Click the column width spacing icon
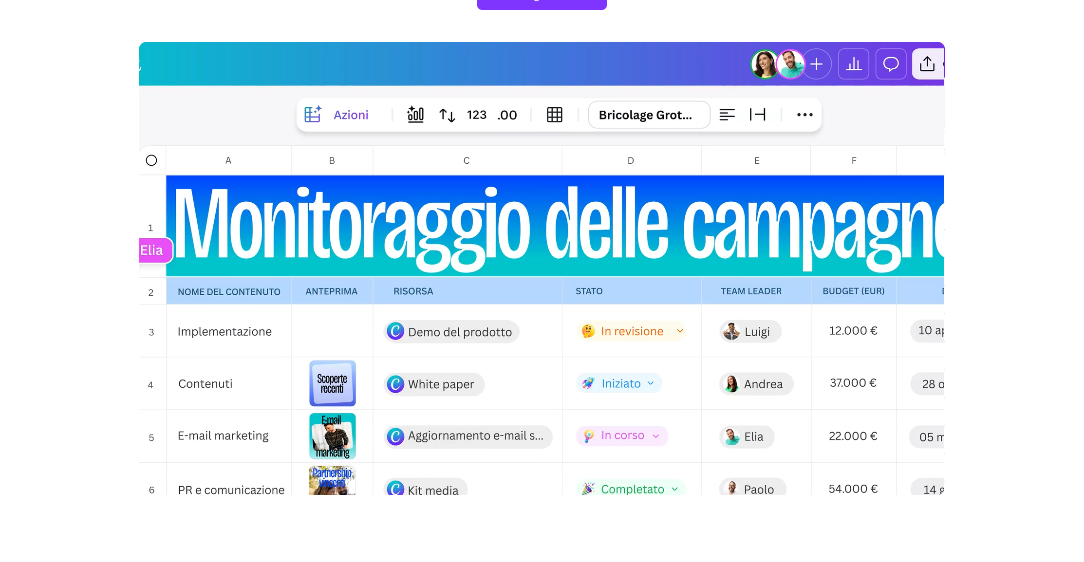This screenshot has width=1084, height=562. (x=758, y=115)
